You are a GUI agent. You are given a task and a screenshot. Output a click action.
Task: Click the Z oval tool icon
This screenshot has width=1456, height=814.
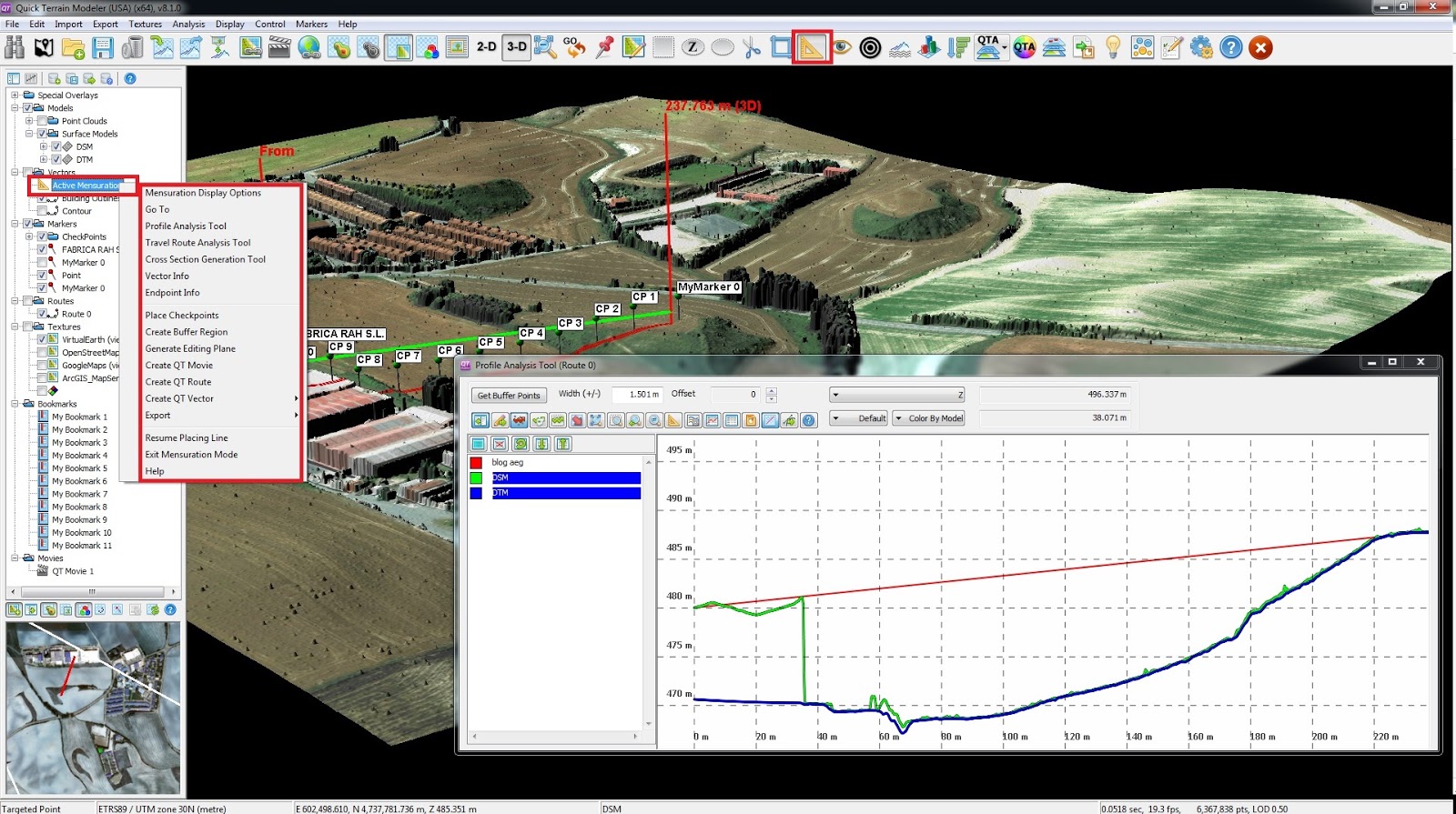point(693,47)
